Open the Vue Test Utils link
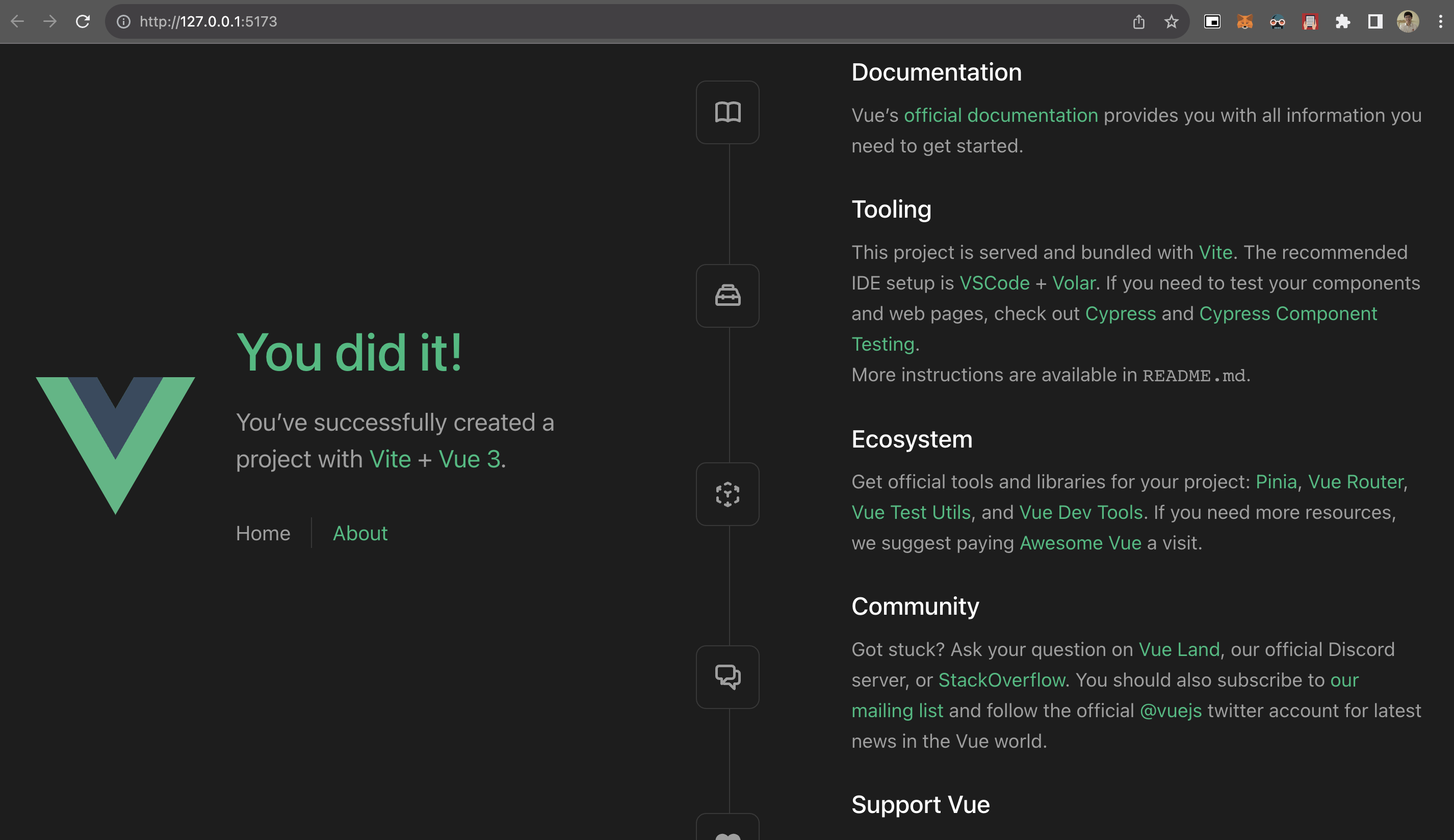This screenshot has width=1454, height=840. point(911,512)
